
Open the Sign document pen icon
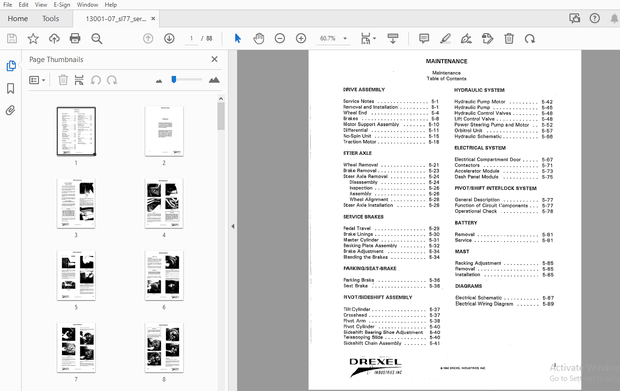[x=466, y=38]
